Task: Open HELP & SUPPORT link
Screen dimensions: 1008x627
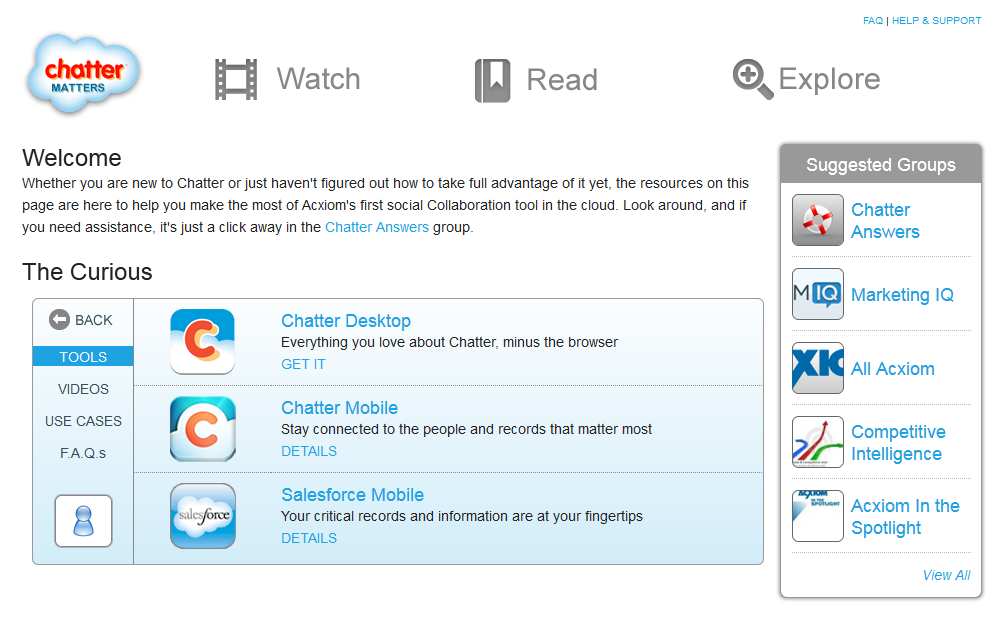Action: (x=937, y=21)
